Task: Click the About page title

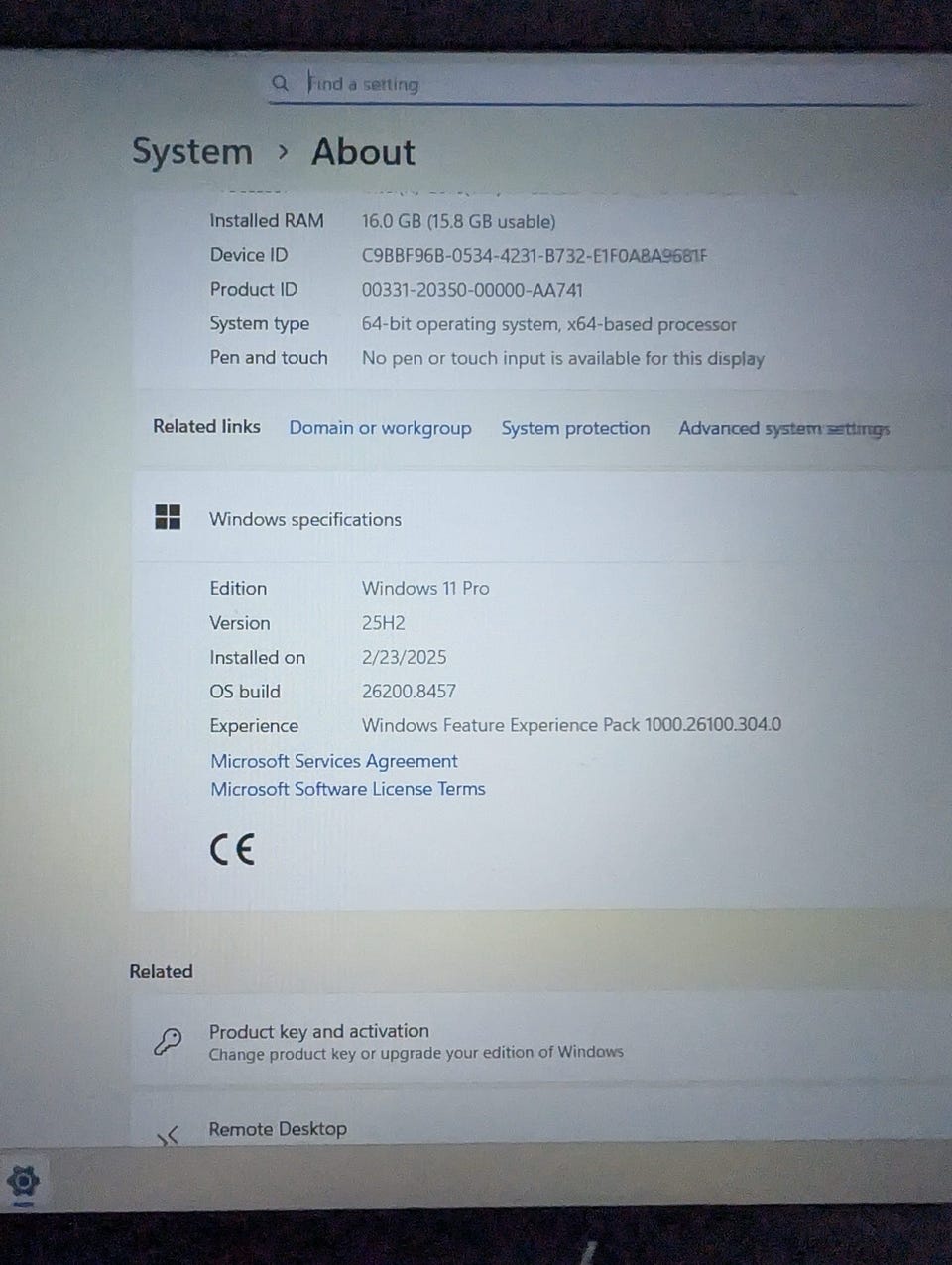Action: pyautogui.click(x=363, y=152)
